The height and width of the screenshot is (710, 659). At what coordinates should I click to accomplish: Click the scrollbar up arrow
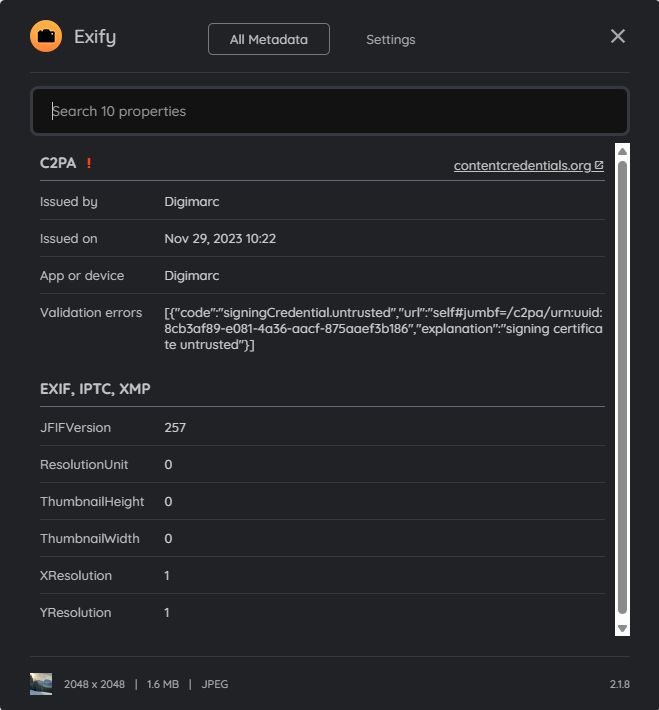622,151
